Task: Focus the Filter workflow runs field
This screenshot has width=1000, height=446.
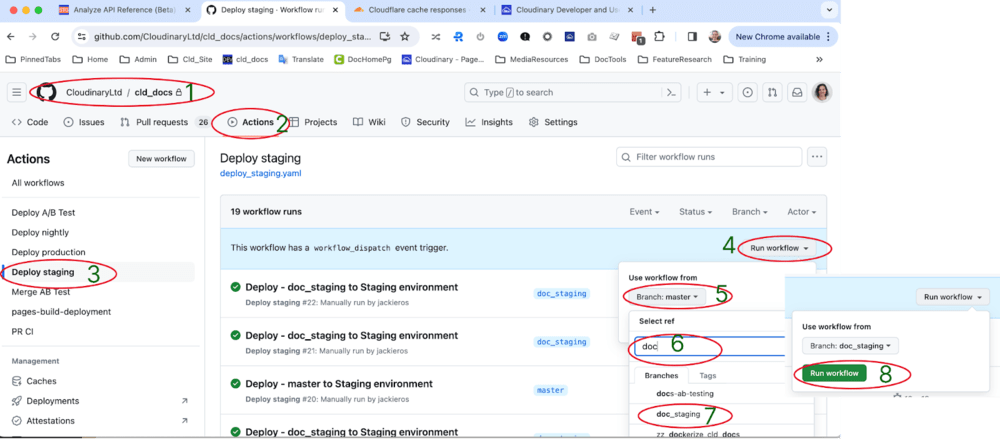Action: coord(709,157)
